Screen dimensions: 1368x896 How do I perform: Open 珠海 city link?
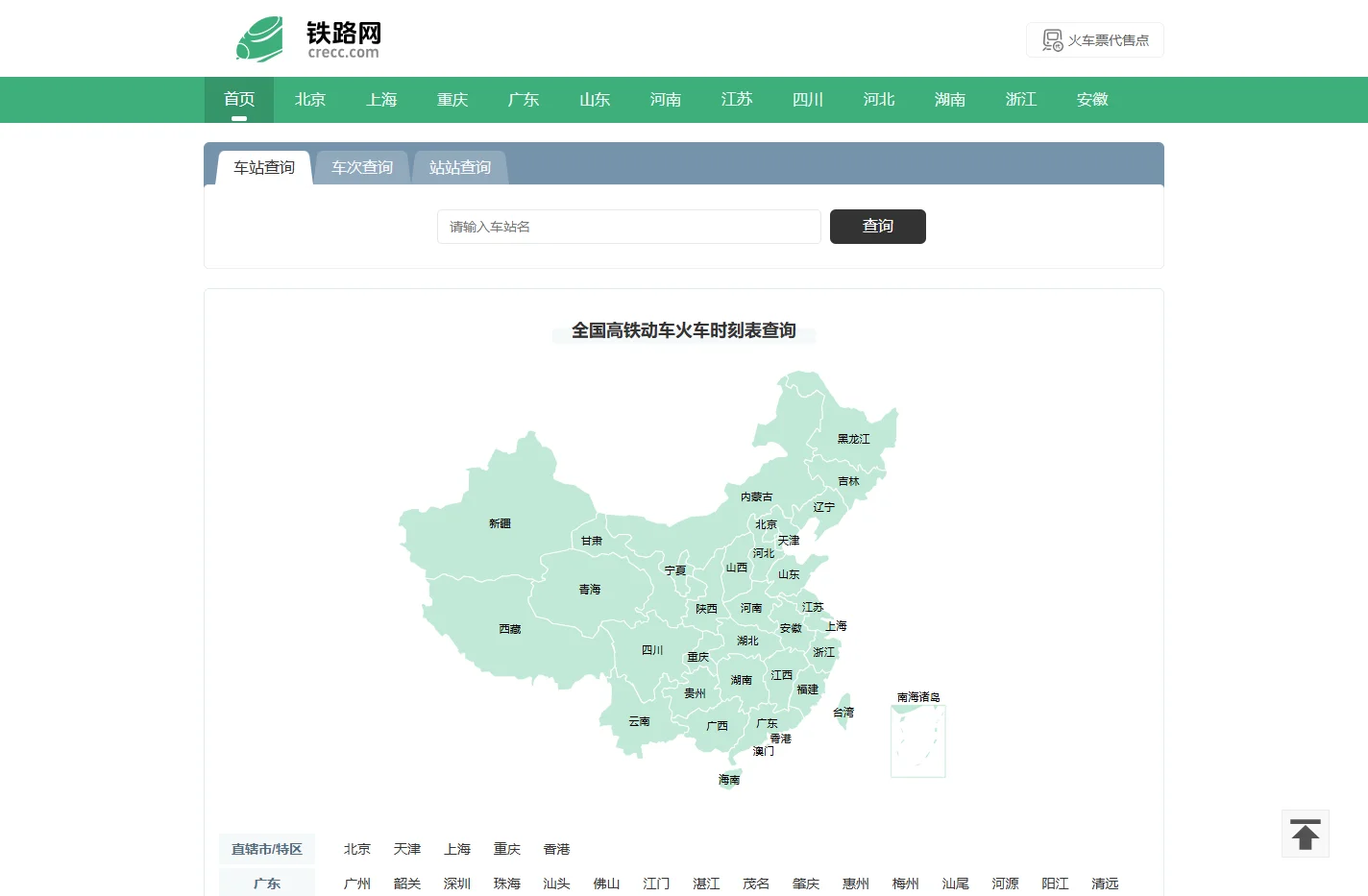pyautogui.click(x=507, y=884)
